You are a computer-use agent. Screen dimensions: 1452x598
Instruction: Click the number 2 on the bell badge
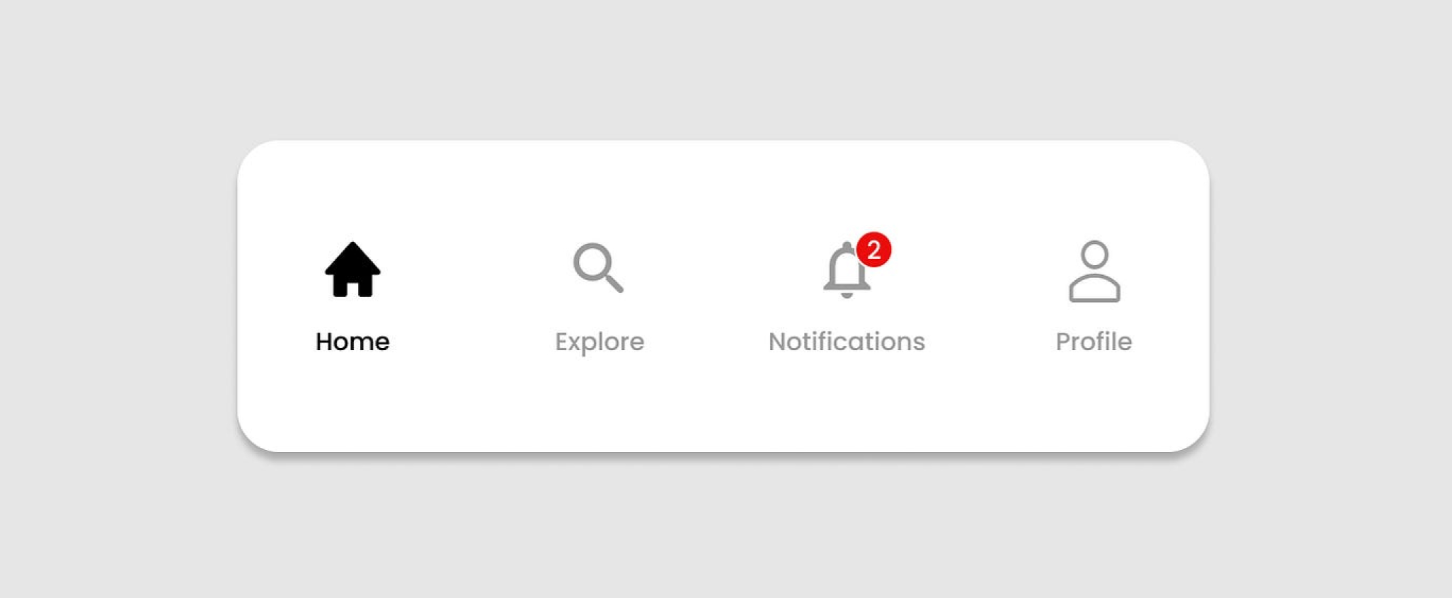[874, 250]
